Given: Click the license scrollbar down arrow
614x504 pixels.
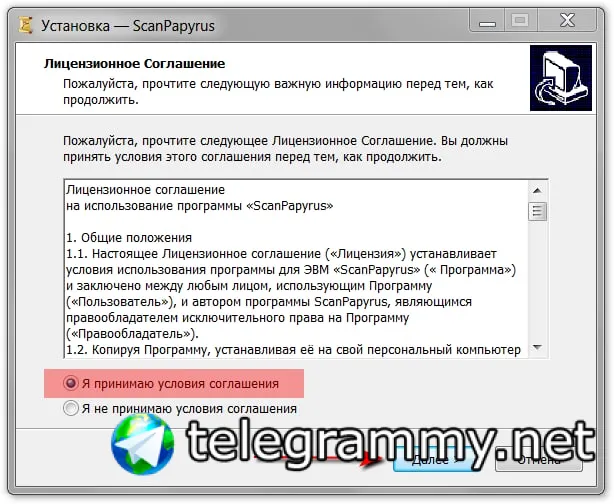Looking at the screenshot, I should pyautogui.click(x=537, y=347).
